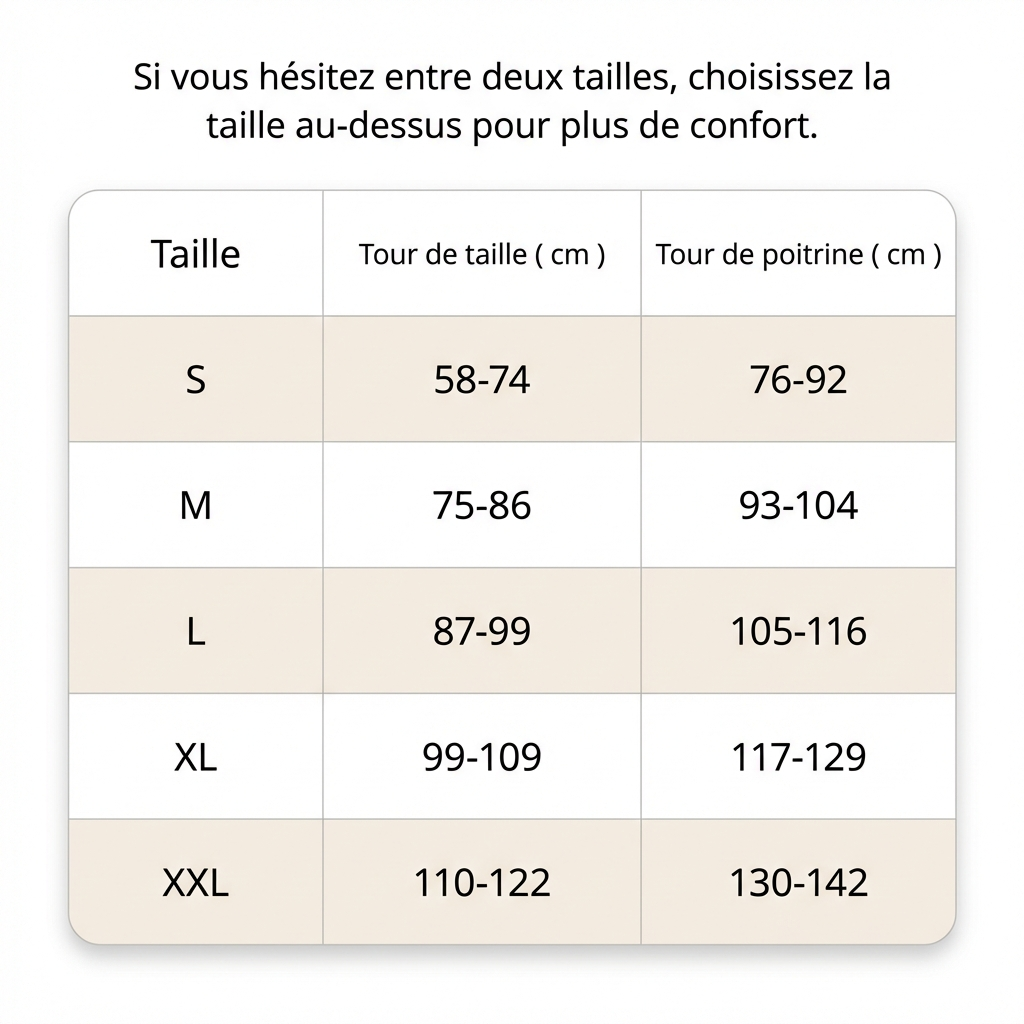The width and height of the screenshot is (1024, 1024).
Task: Select the "Tour de poitrine ( cm )" header
Action: coord(798,254)
